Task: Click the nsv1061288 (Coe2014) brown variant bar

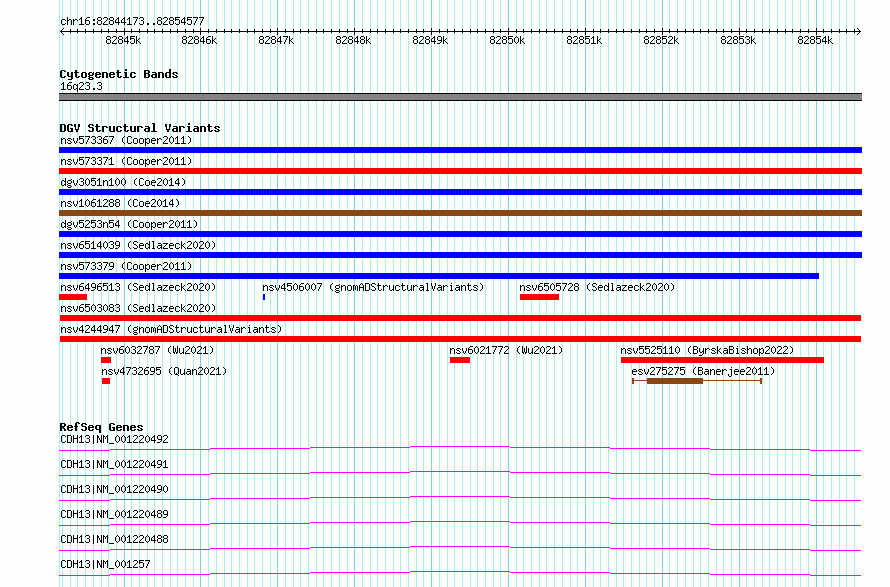Action: click(460, 213)
